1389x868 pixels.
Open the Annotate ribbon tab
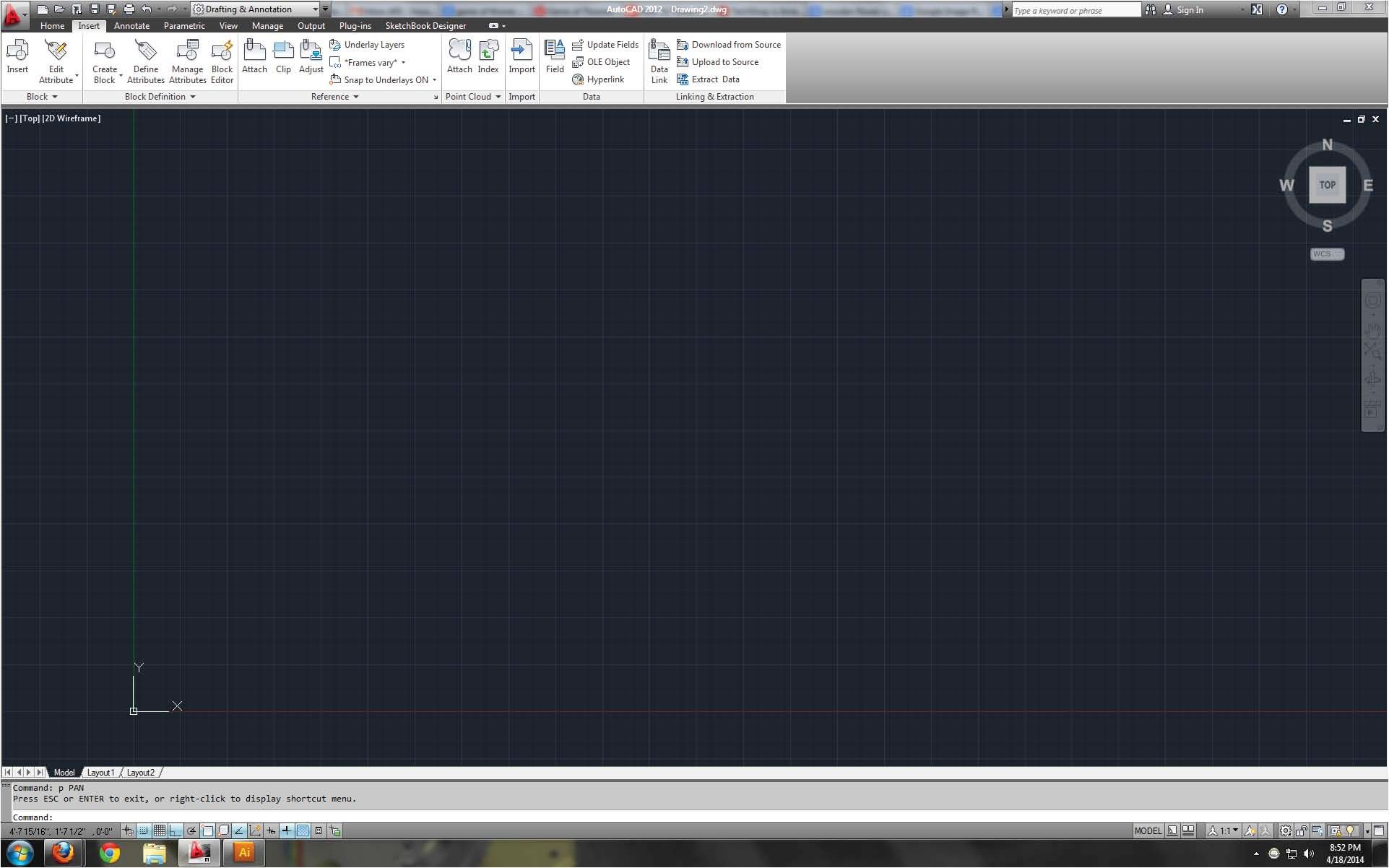[x=131, y=25]
